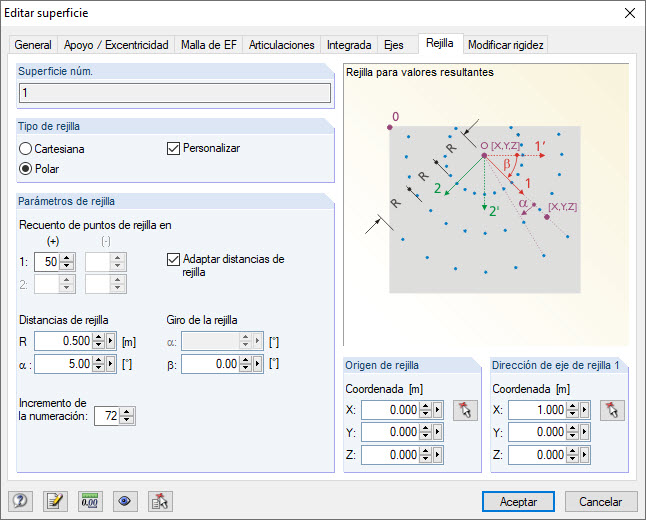Click the Aceptar button
Image resolution: width=646 pixels, height=520 pixels.
tap(518, 501)
